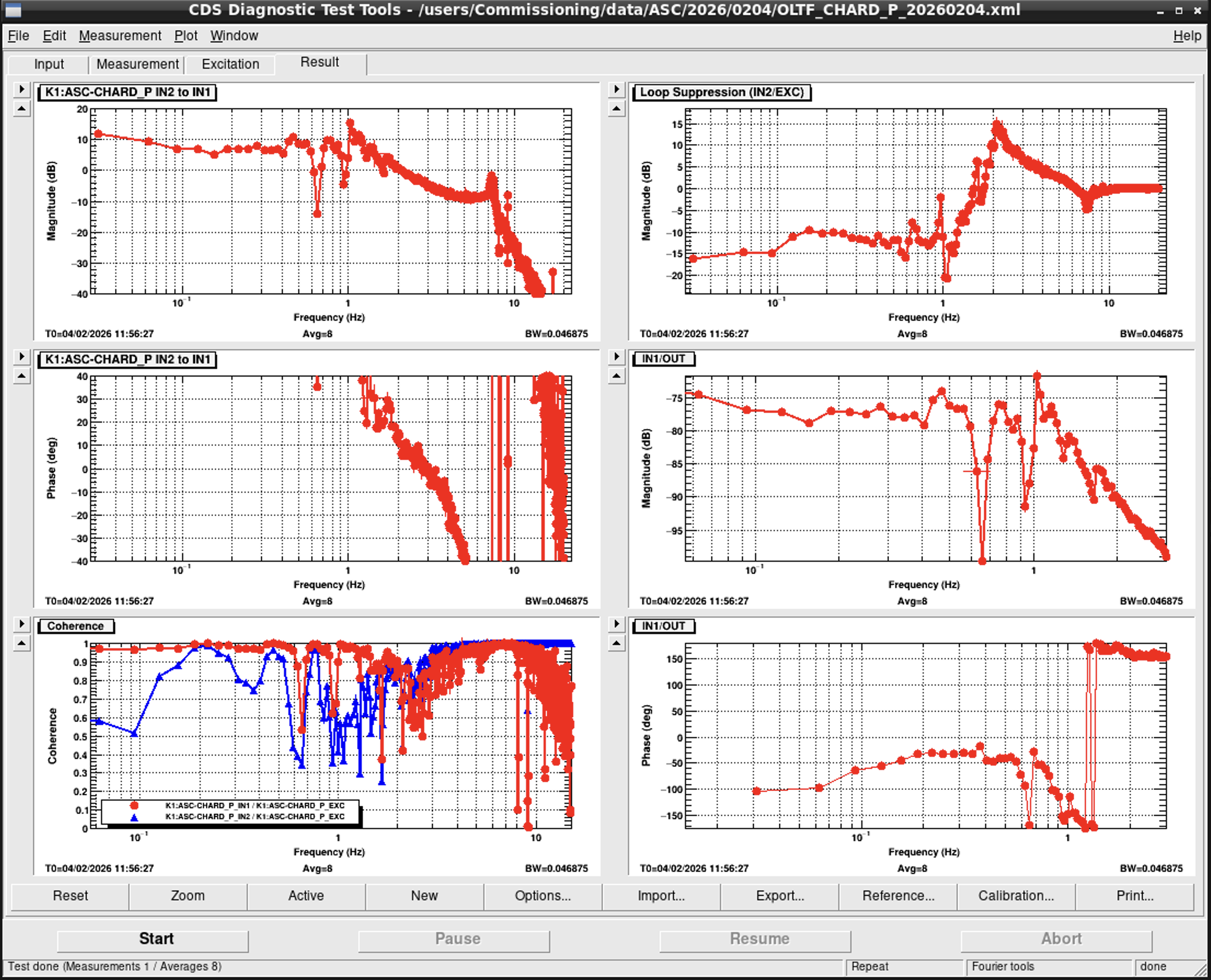
Task: Click right-arrow icon beside Coherence plot
Action: coord(21,624)
